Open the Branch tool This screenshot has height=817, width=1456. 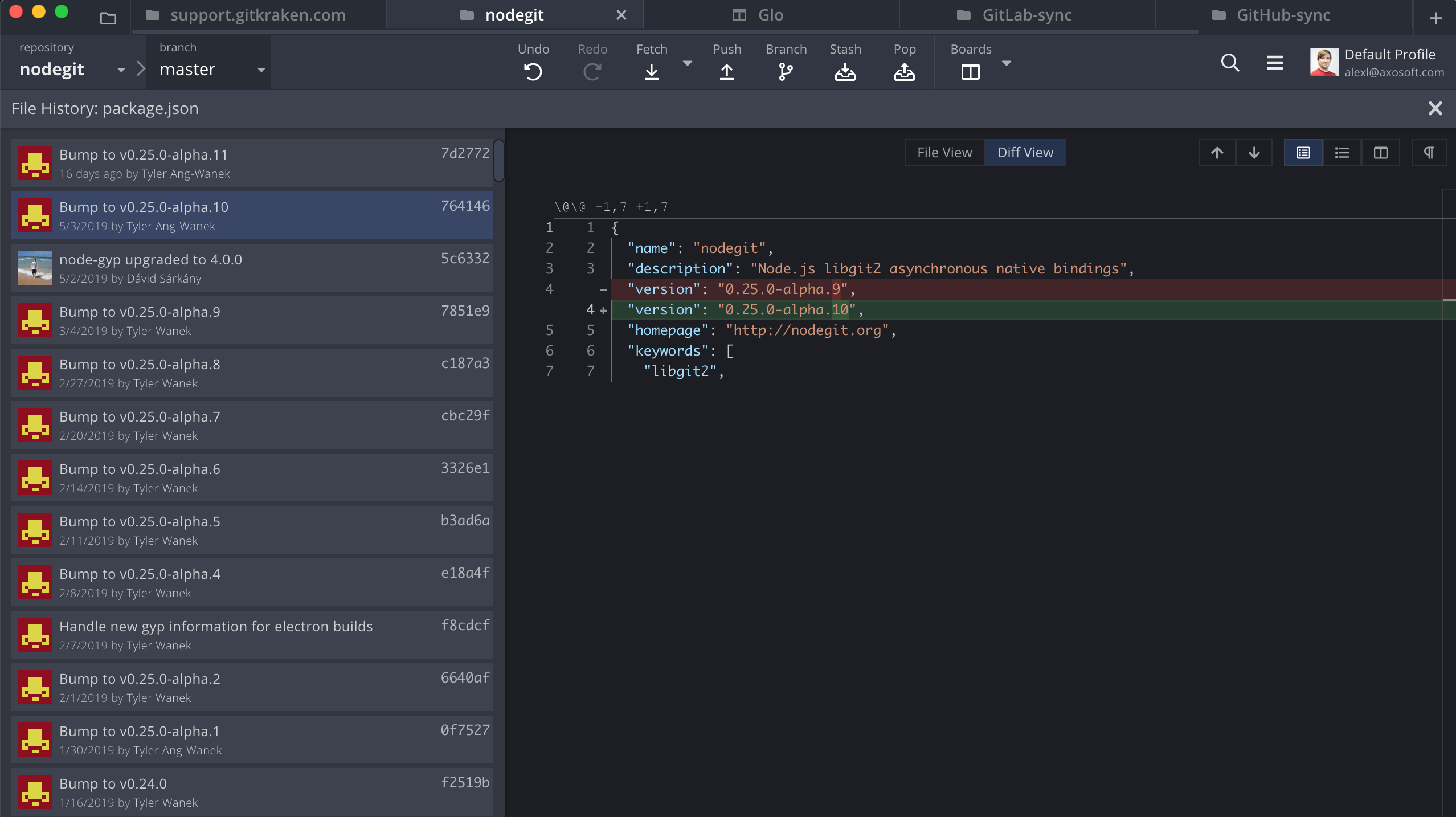coord(786,72)
